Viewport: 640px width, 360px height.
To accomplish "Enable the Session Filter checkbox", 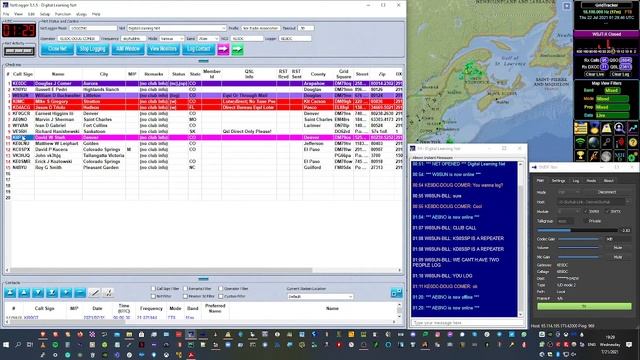I will tap(185, 296).
